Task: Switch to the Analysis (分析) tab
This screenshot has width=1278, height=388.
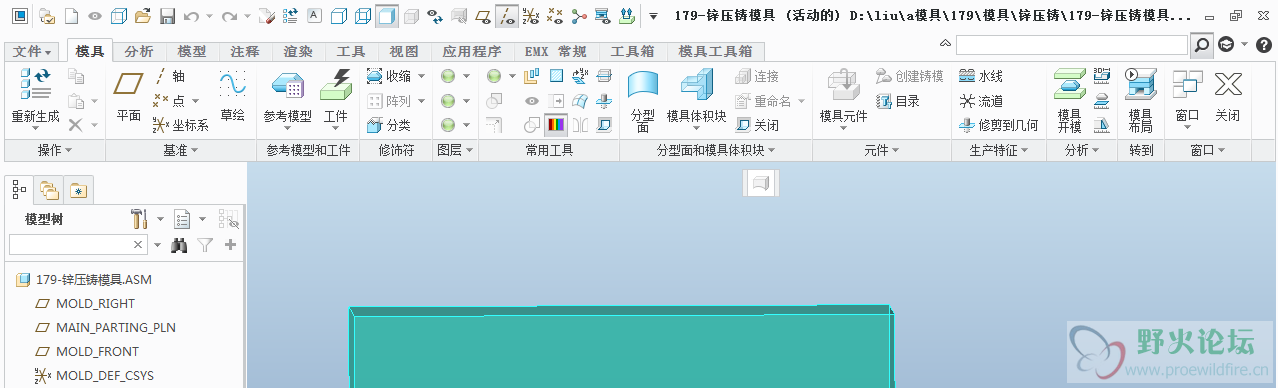Action: click(140, 51)
